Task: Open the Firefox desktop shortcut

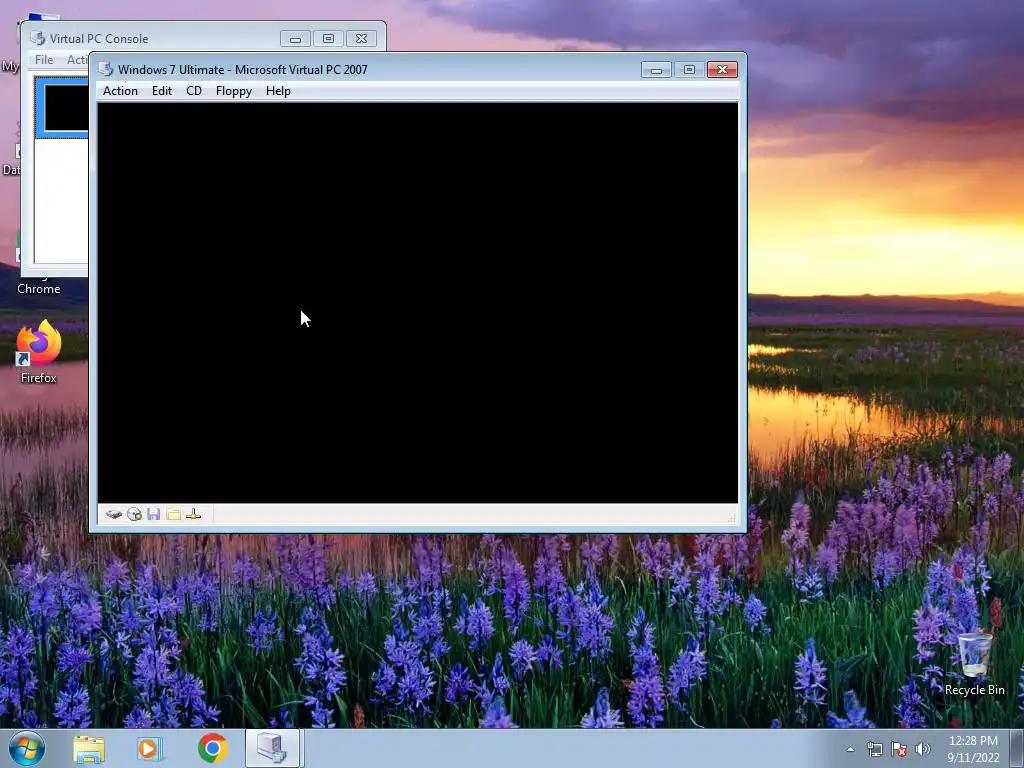Action: coord(39,351)
